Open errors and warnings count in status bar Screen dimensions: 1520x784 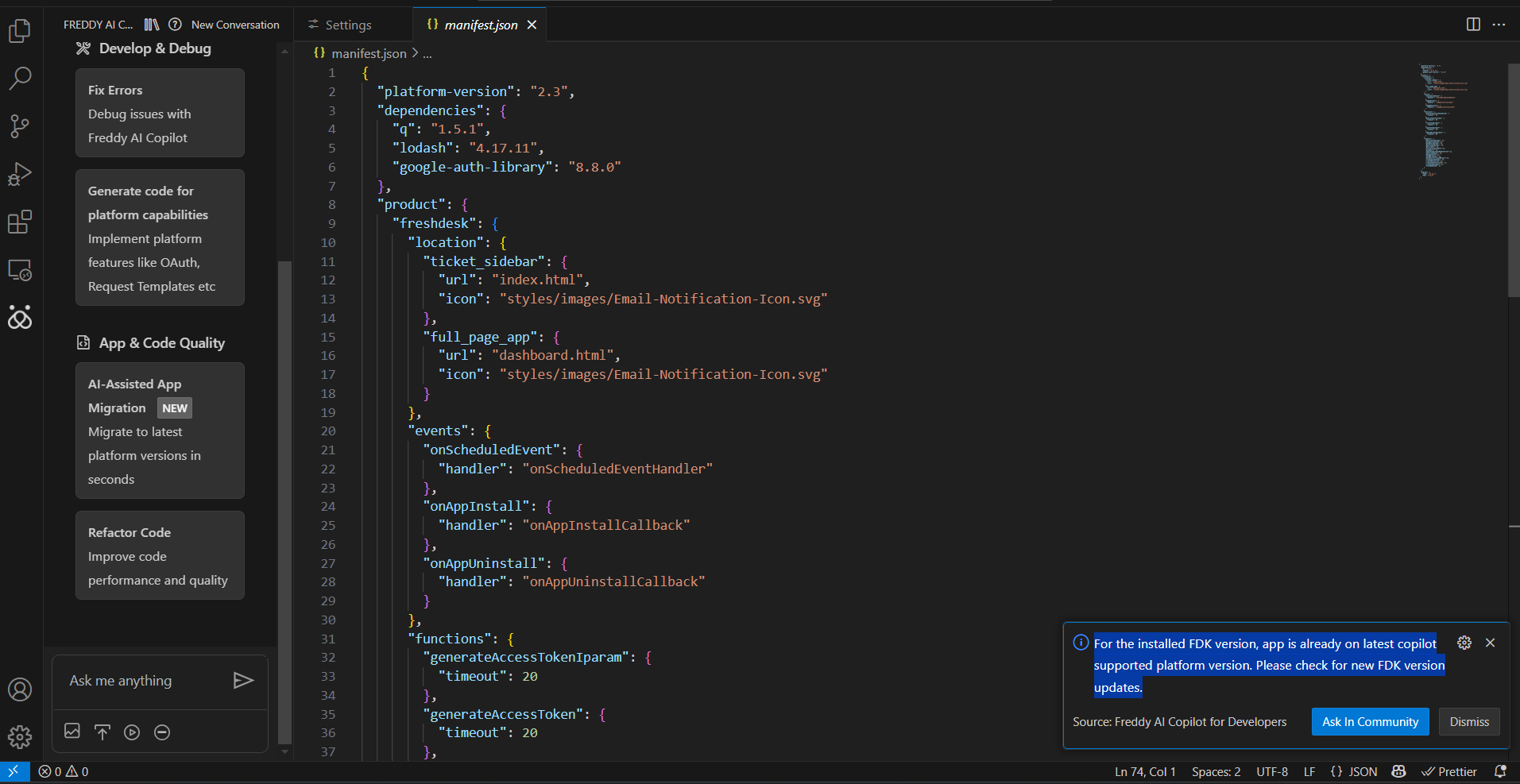[64, 771]
